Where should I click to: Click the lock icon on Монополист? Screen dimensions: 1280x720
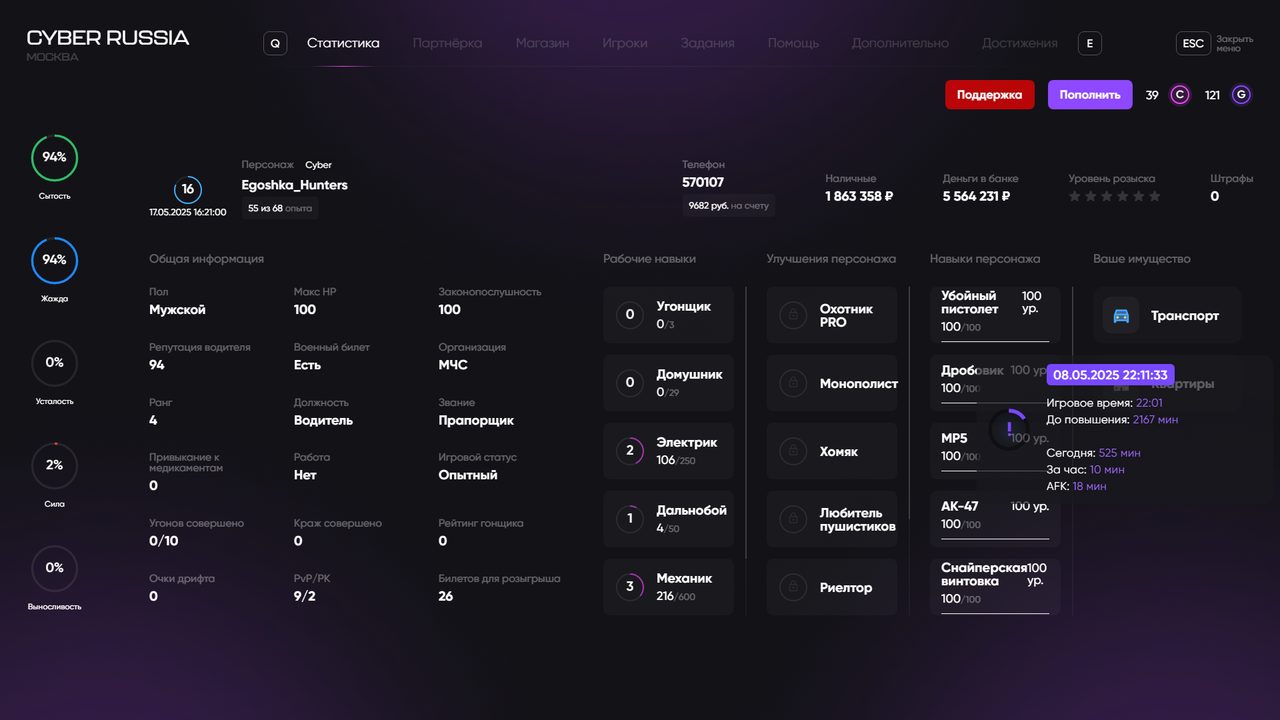pyautogui.click(x=793, y=383)
